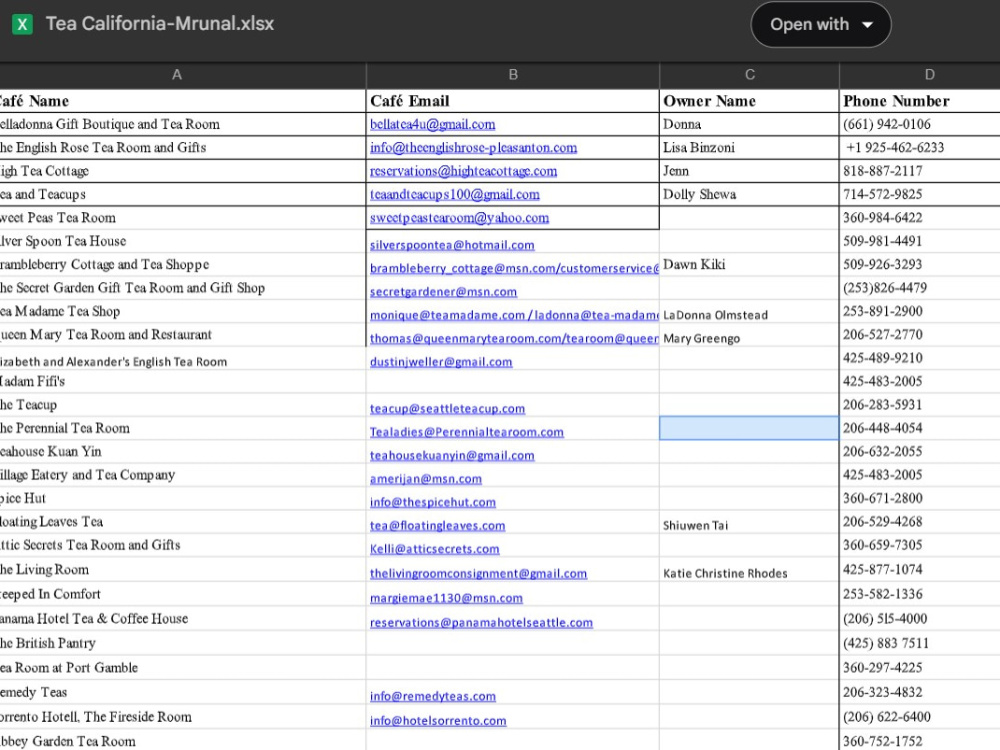Viewport: 1000px width, 750px height.
Task: Select owner cell 'Dawn Kiki'
Action: 749,265
